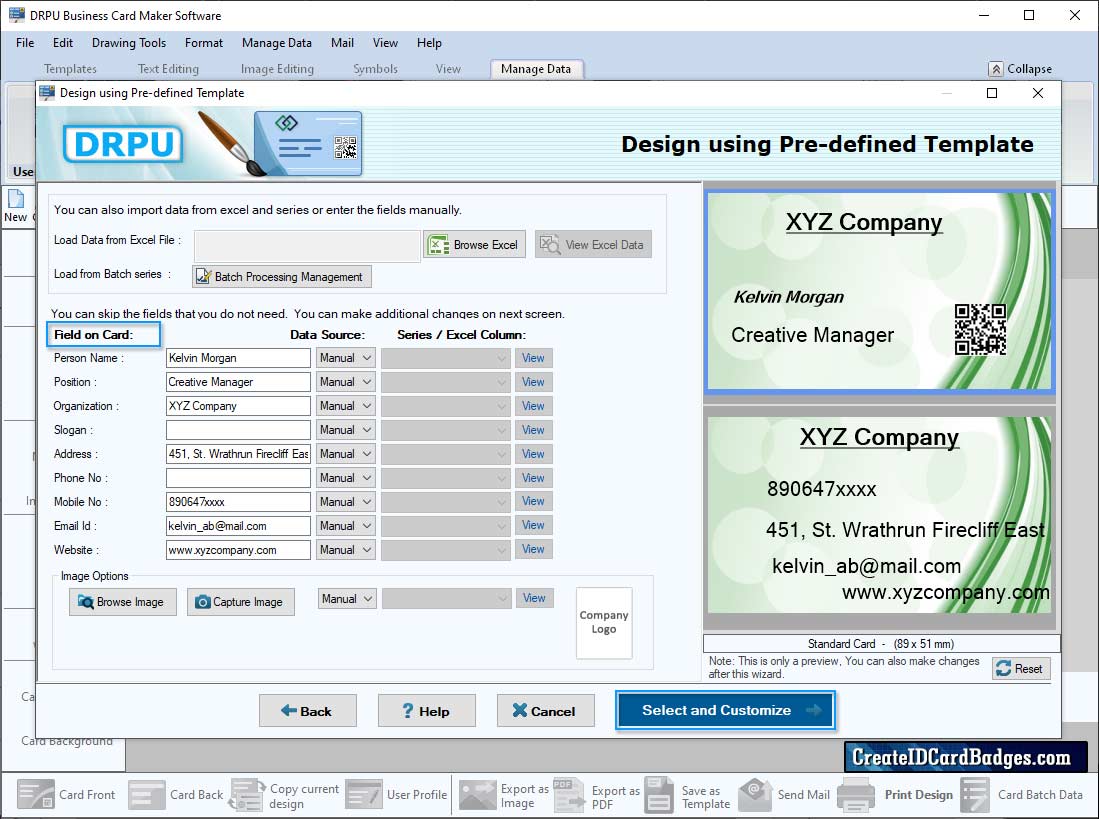Click View link in Address row
Image resolution: width=1099 pixels, height=819 pixels.
(x=533, y=454)
